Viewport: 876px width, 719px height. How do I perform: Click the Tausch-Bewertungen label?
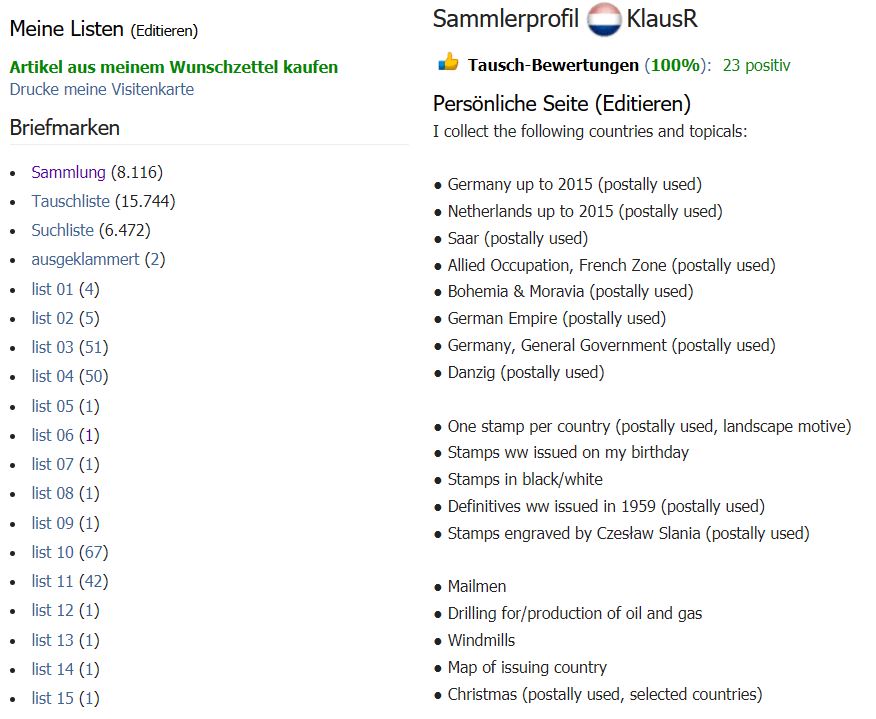pyautogui.click(x=553, y=65)
